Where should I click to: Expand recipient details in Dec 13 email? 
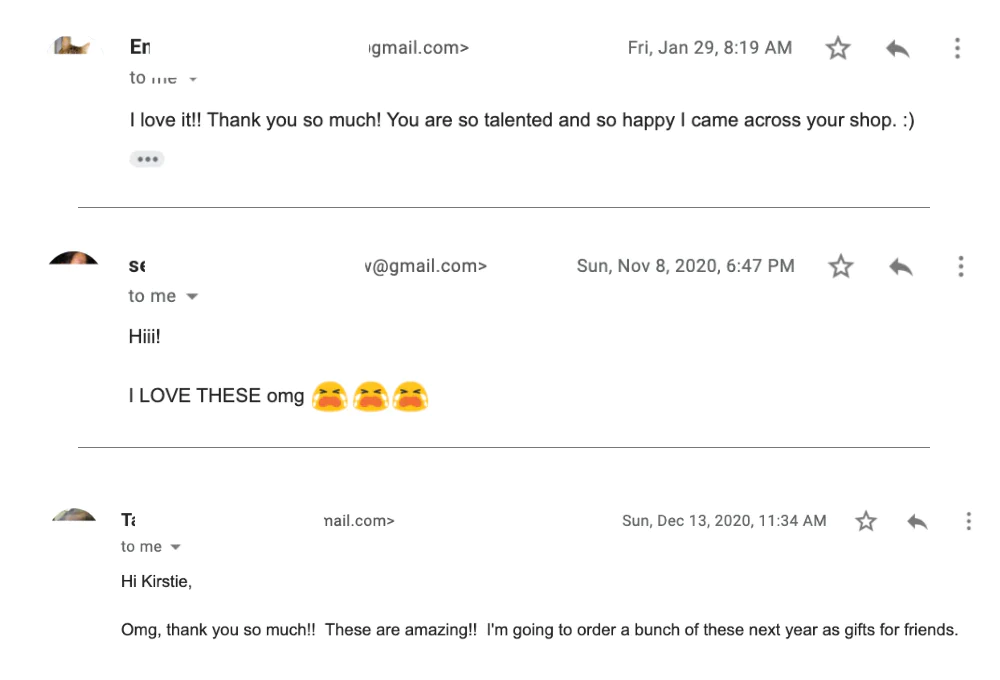pos(176,547)
